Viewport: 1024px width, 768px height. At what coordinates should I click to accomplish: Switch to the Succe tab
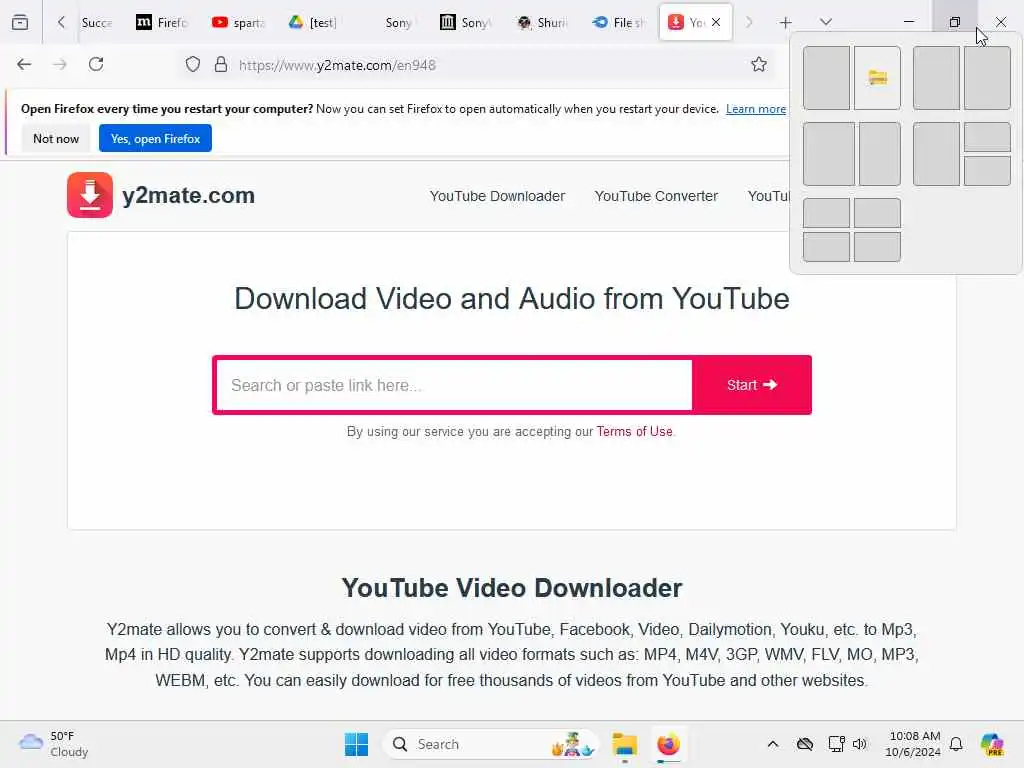[97, 23]
